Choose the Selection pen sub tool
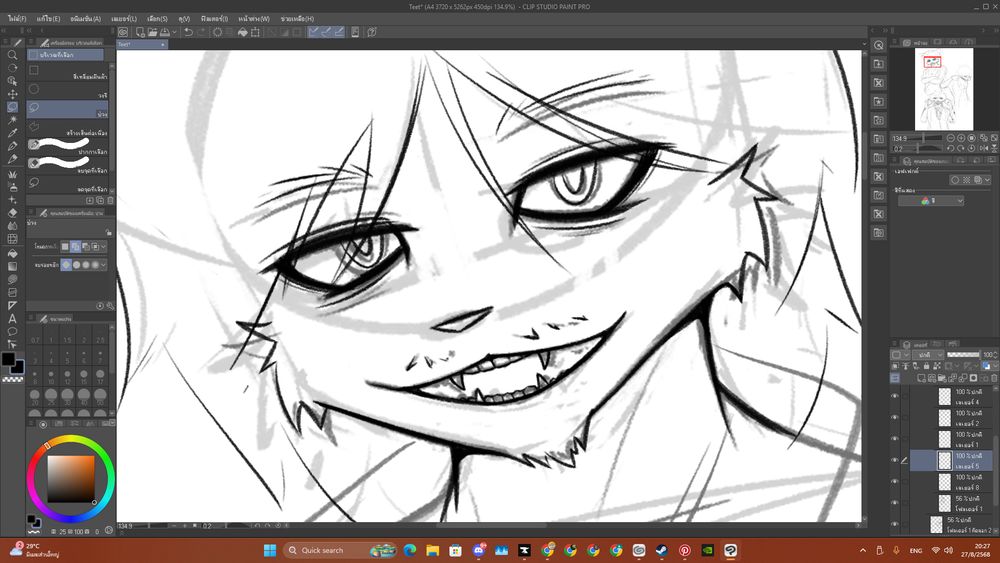 point(68,145)
